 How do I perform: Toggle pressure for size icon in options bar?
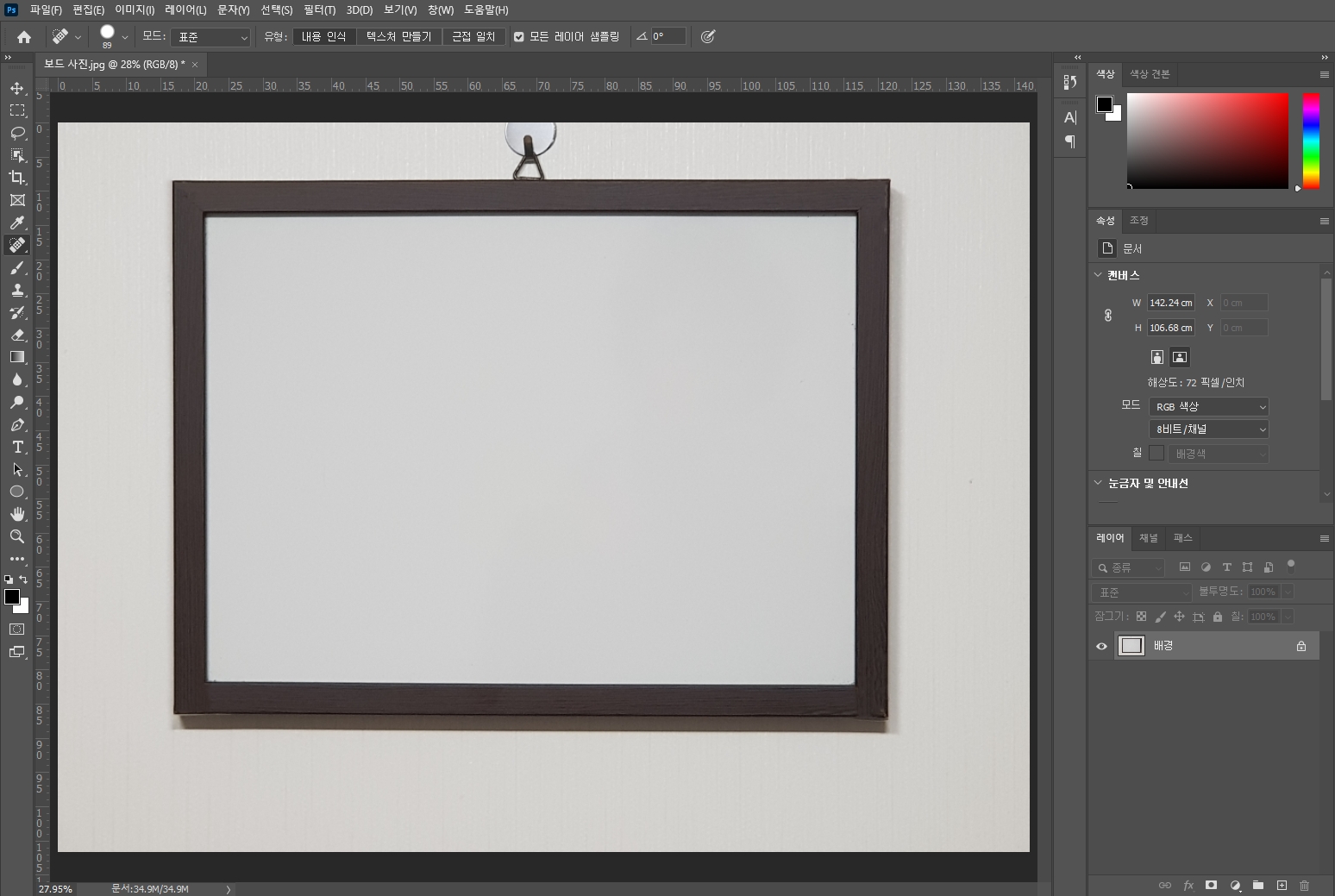708,36
